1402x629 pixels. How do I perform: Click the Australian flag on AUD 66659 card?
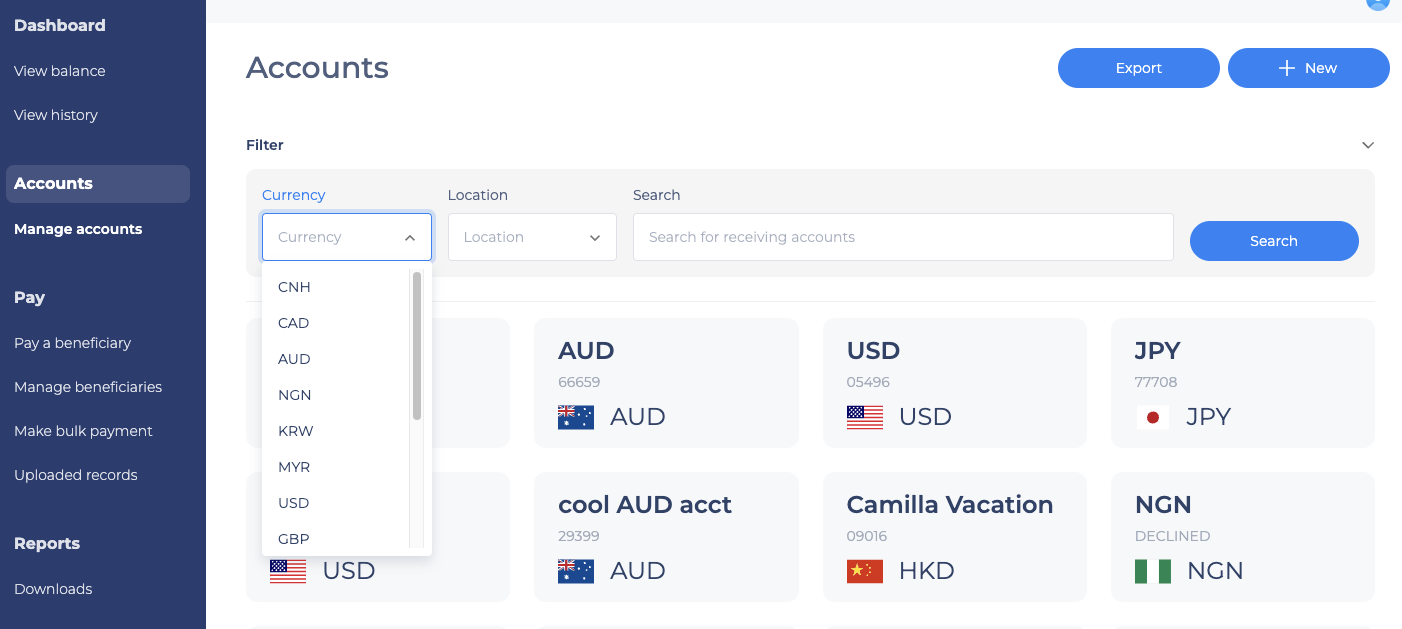point(576,417)
